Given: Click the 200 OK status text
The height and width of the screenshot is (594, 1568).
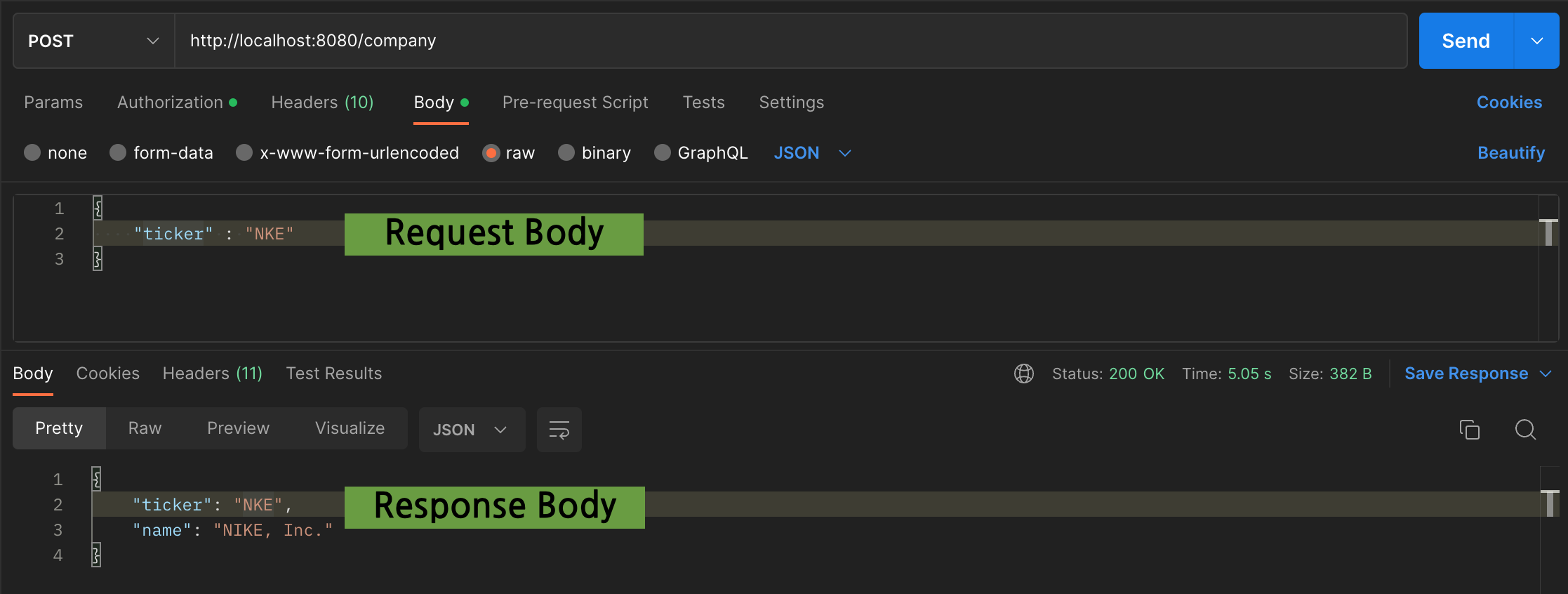Looking at the screenshot, I should click(x=1136, y=374).
